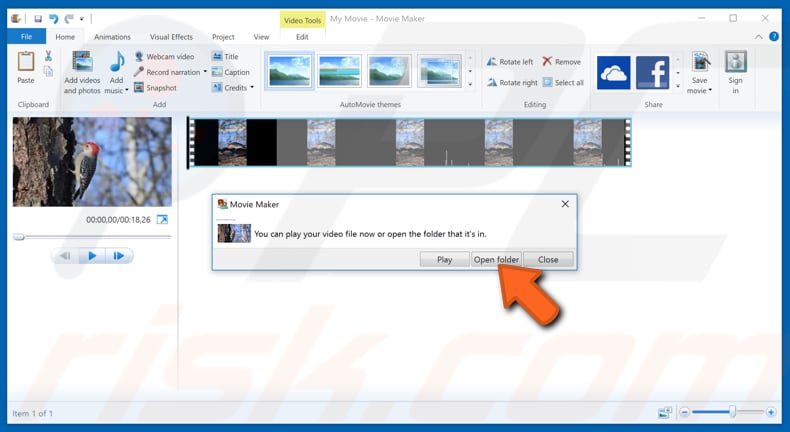Click the Copy icon below scissors
The width and height of the screenshot is (790, 432).
pyautogui.click(x=48, y=72)
